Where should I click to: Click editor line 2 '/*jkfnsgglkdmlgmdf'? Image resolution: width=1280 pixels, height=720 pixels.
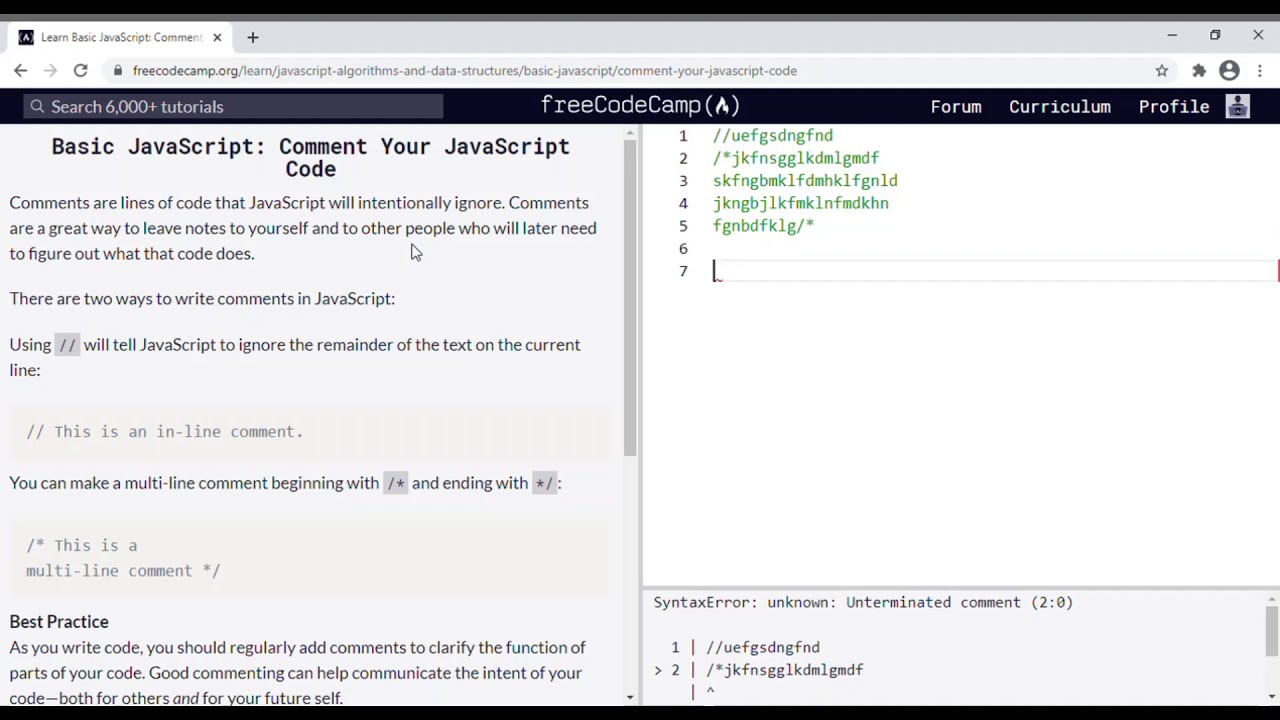(x=796, y=158)
